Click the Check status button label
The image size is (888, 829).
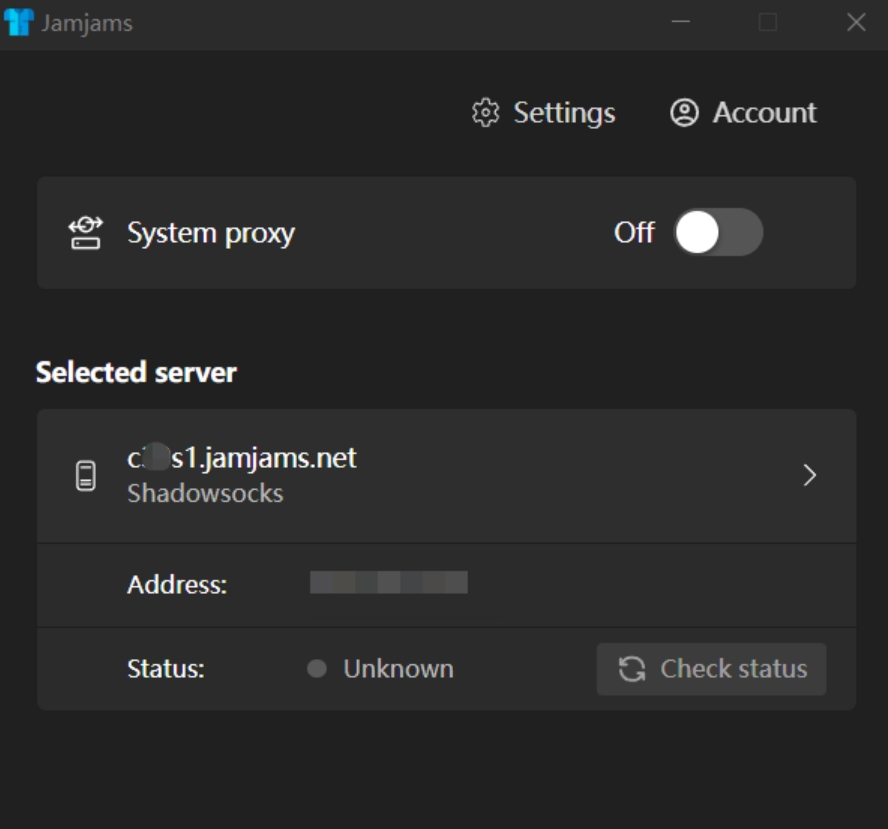pyautogui.click(x=734, y=669)
